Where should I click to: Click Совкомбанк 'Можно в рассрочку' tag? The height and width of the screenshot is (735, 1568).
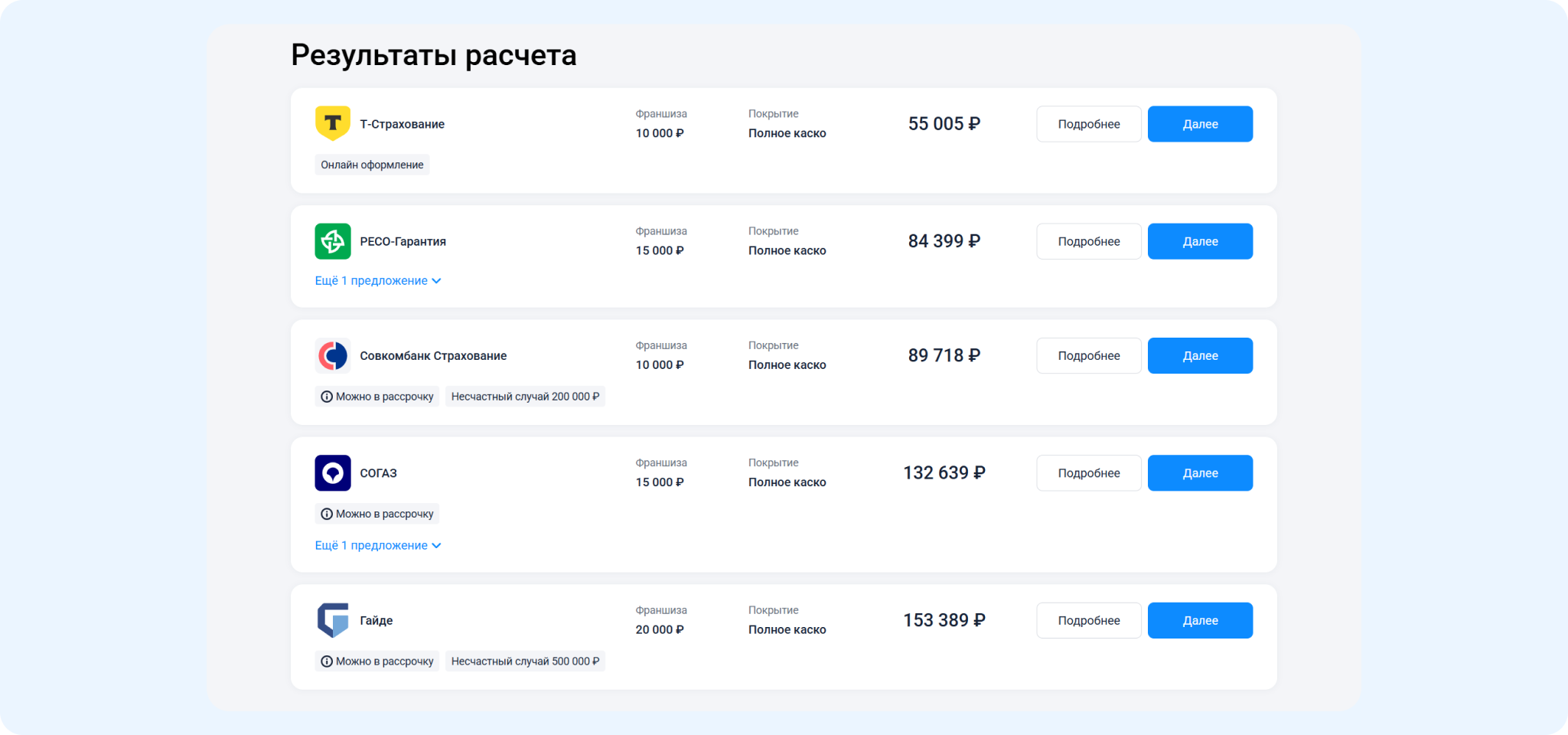(377, 397)
